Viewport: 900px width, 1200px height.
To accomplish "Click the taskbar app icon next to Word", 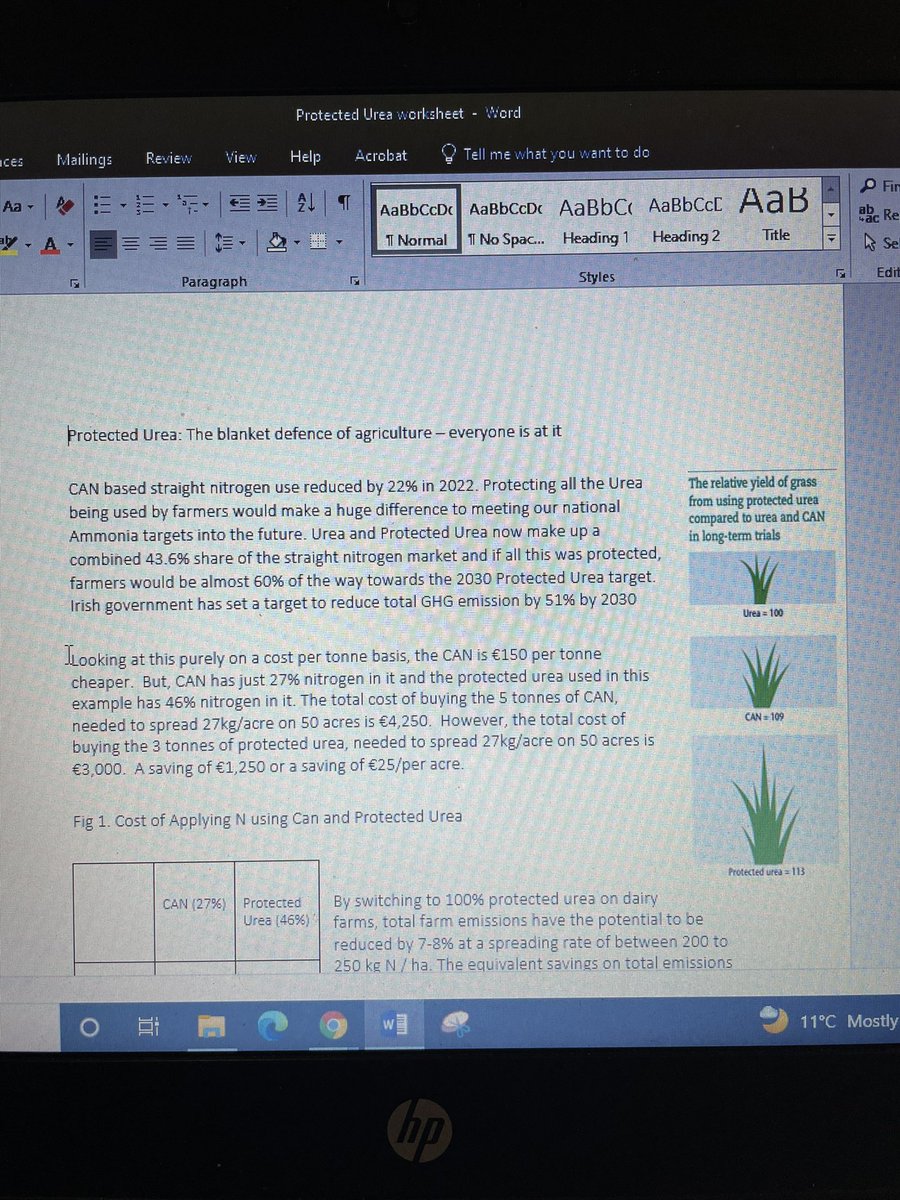I will [456, 1022].
